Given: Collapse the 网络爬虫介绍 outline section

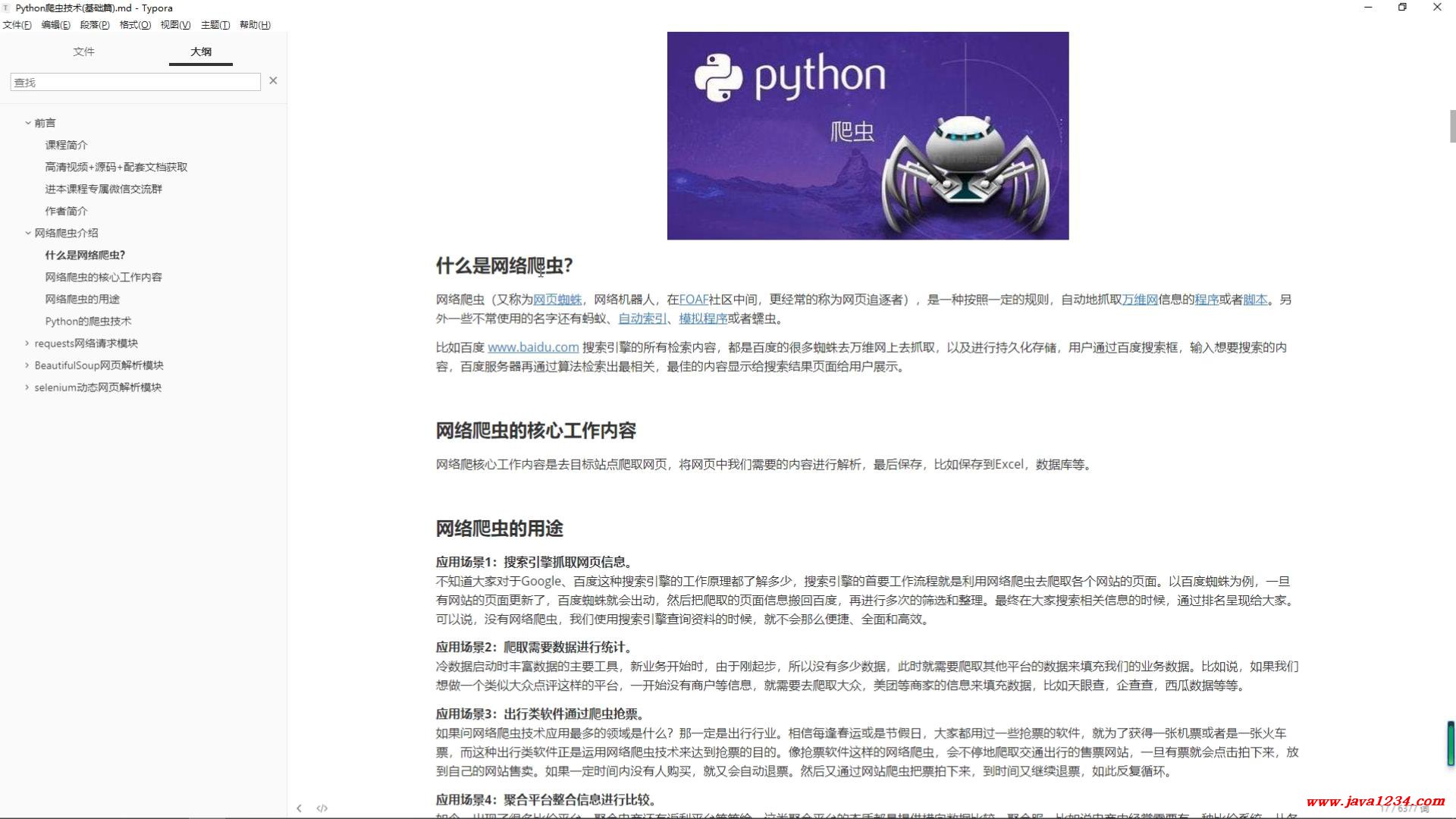Looking at the screenshot, I should tap(27, 233).
